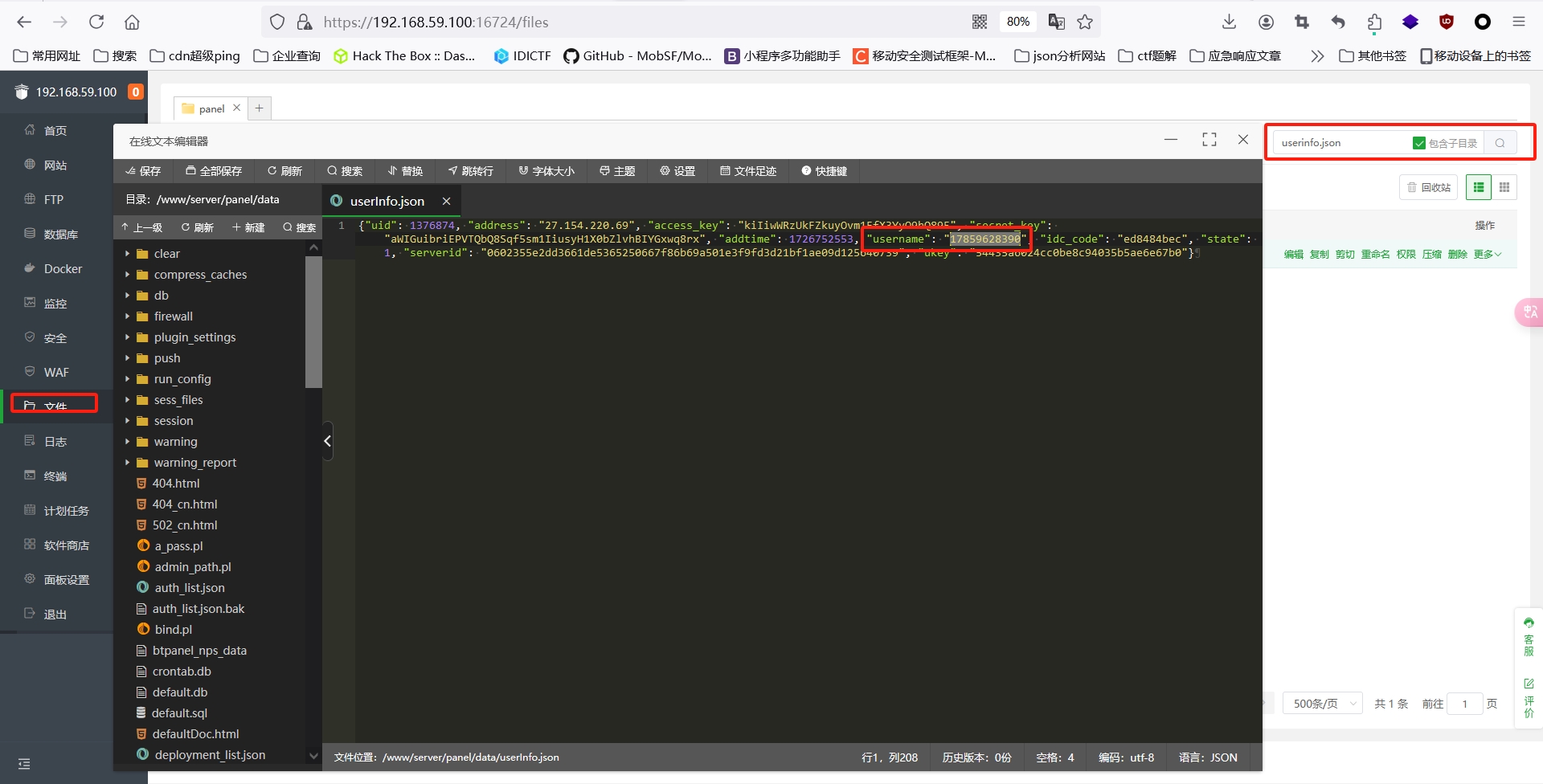Open 回收站 recycle bin
Viewport: 1543px width, 784px height.
click(x=1428, y=187)
